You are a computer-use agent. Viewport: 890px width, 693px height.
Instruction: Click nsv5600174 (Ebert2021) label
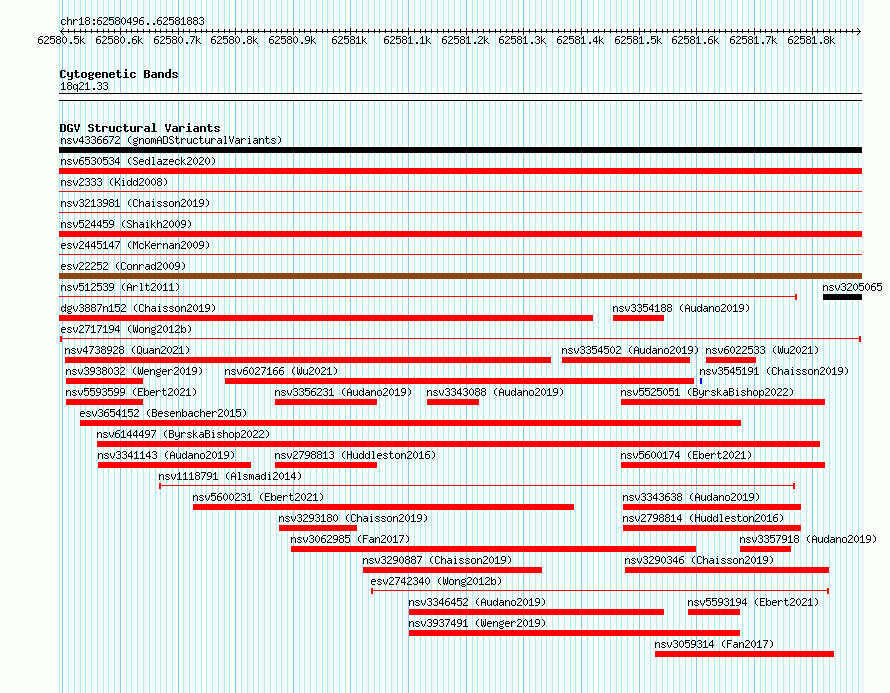[x=686, y=455]
